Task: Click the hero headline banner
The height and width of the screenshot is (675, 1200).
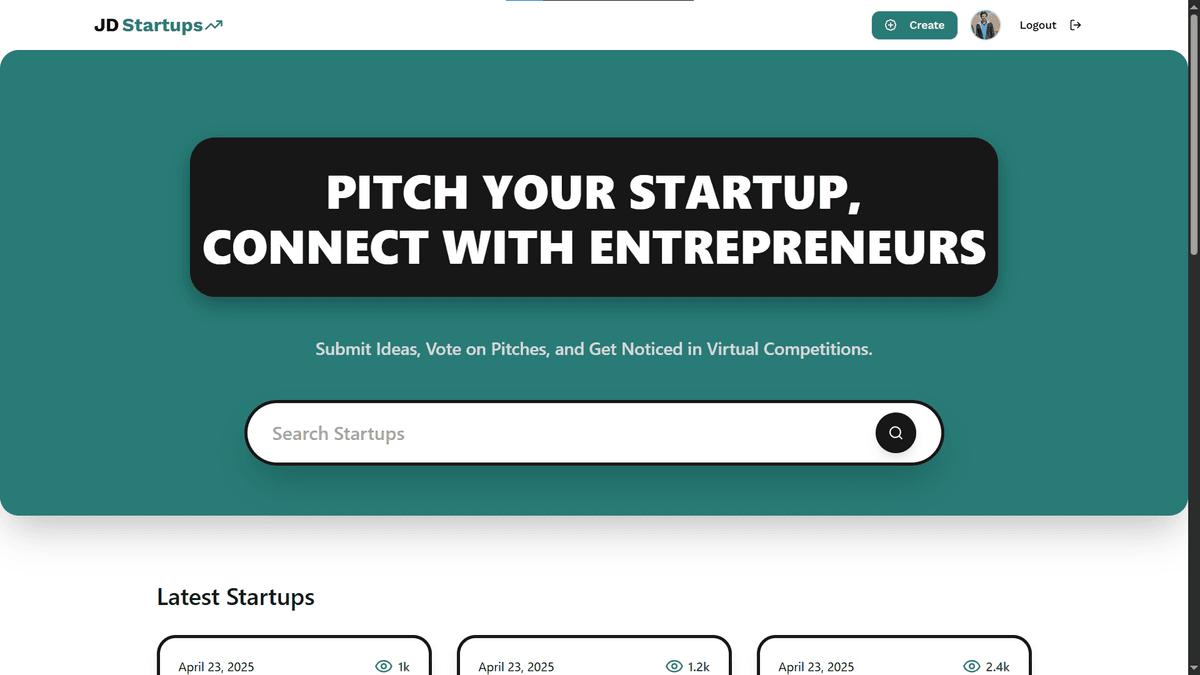Action: point(593,217)
